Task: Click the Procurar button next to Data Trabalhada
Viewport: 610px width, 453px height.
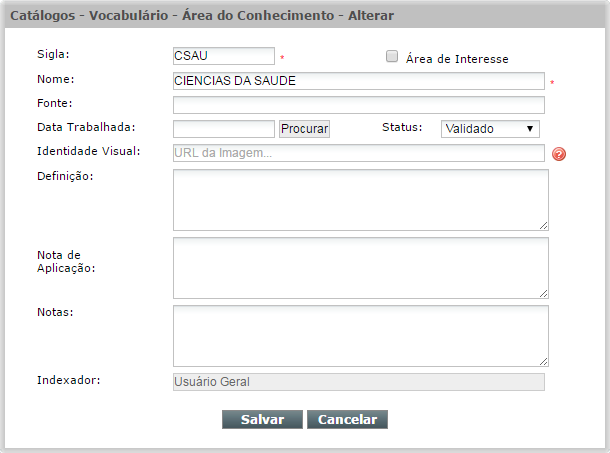Action: [304, 129]
